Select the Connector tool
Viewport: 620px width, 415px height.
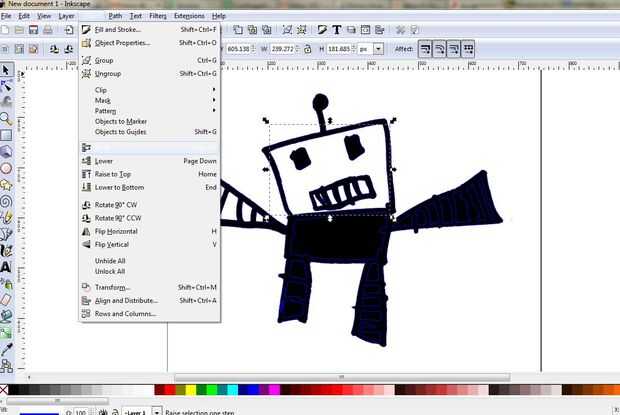coord(6,366)
